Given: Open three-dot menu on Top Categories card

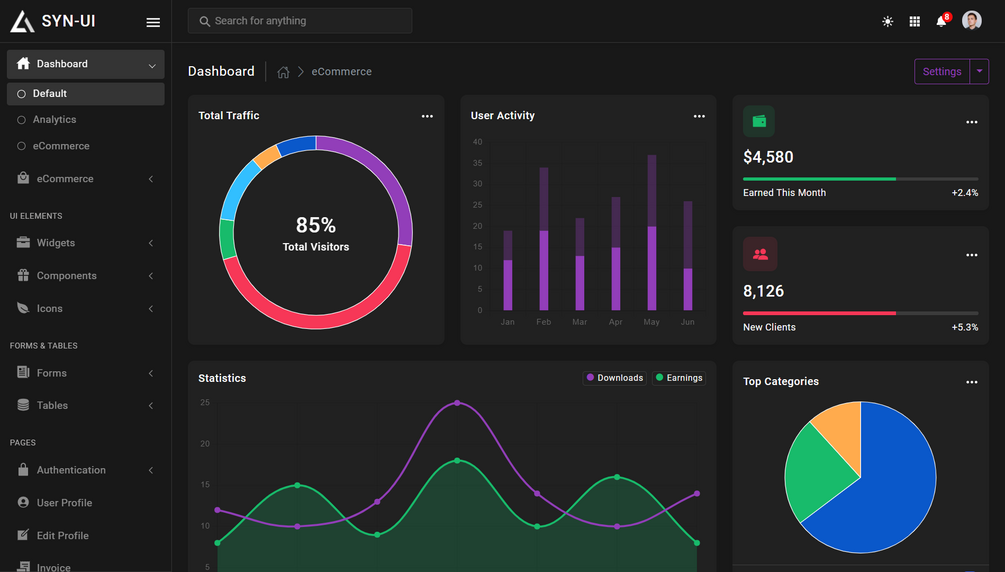Looking at the screenshot, I should coord(972,382).
